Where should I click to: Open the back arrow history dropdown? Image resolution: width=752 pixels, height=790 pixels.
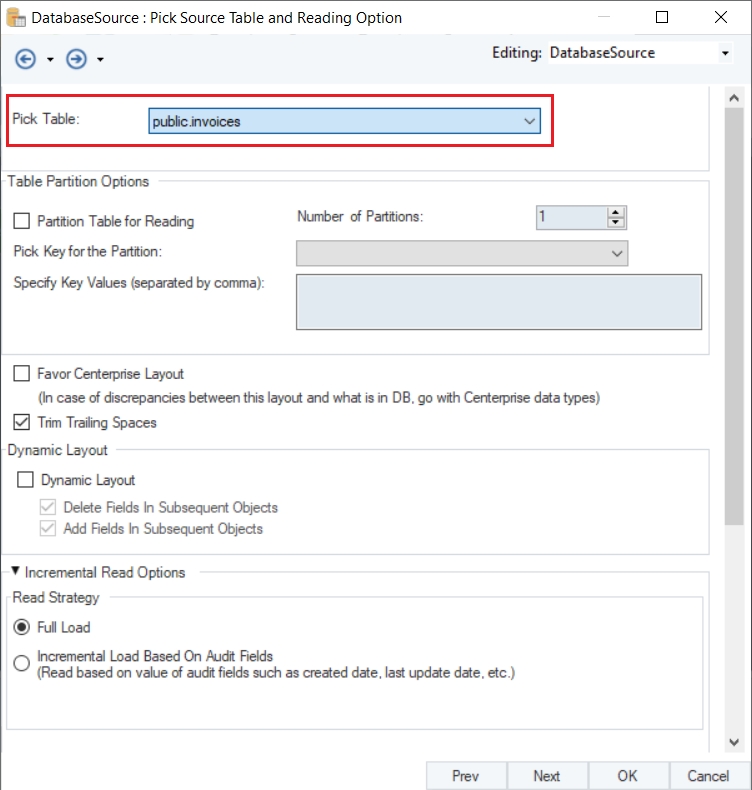50,60
